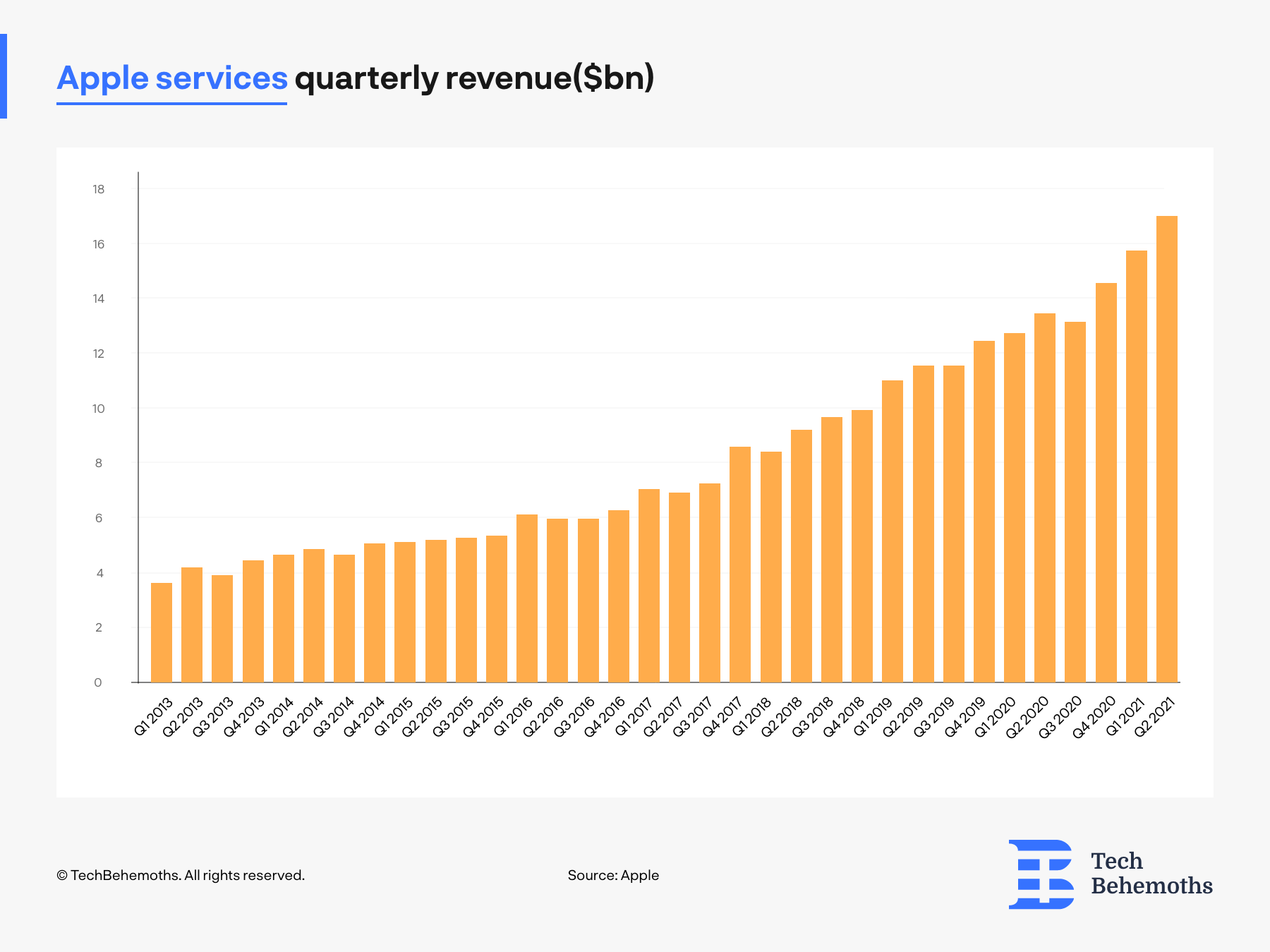Click the y-axis label 10

pyautogui.click(x=99, y=409)
